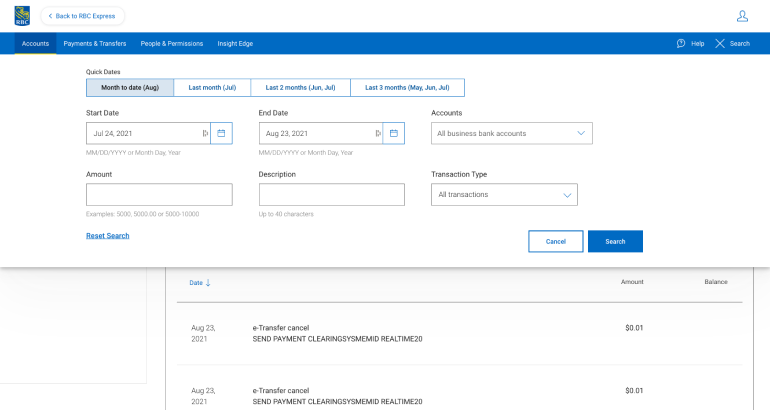Viewport: 770px width, 410px height.
Task: Open the Start Date calendar picker
Action: tap(221, 133)
